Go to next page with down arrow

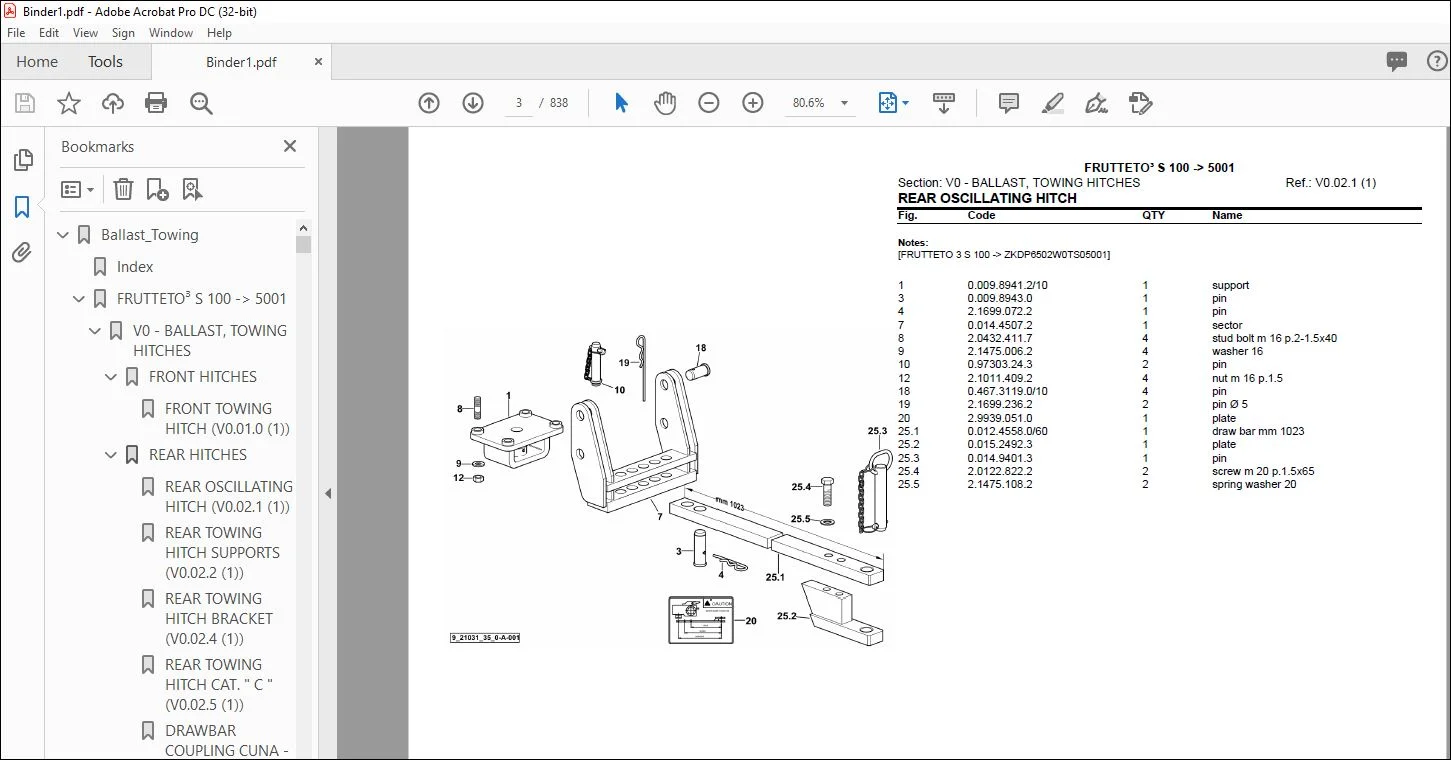[x=473, y=103]
